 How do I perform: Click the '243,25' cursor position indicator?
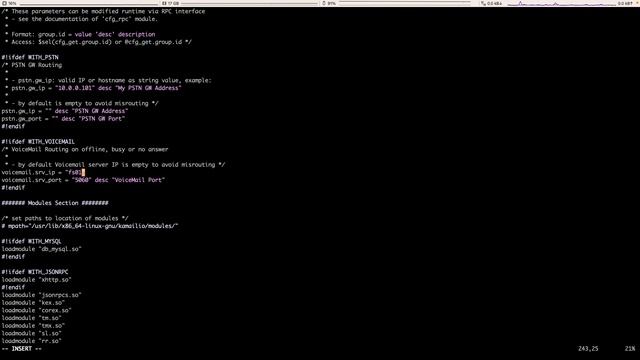coord(588,349)
